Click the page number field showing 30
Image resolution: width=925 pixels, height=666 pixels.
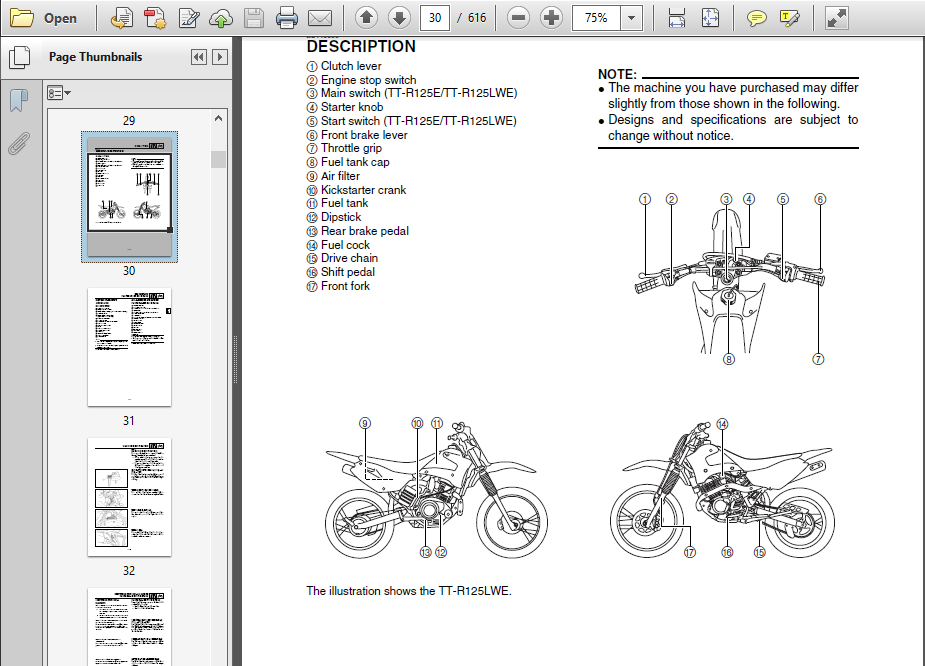[435, 18]
